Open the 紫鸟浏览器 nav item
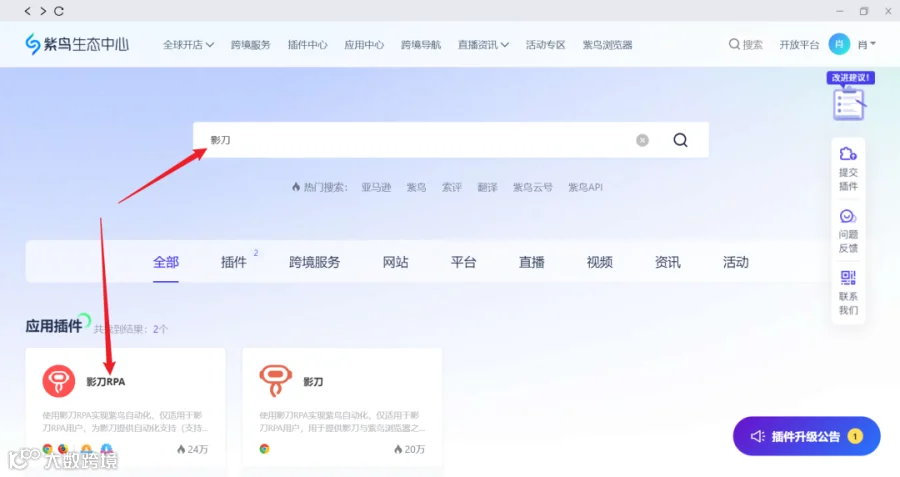 [x=607, y=45]
